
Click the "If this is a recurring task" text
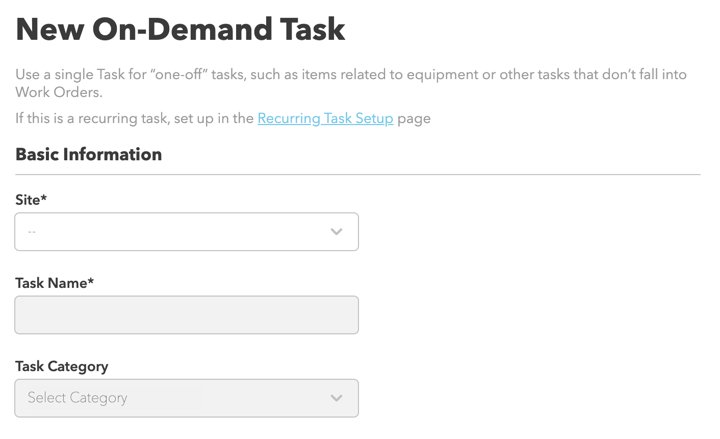click(135, 118)
